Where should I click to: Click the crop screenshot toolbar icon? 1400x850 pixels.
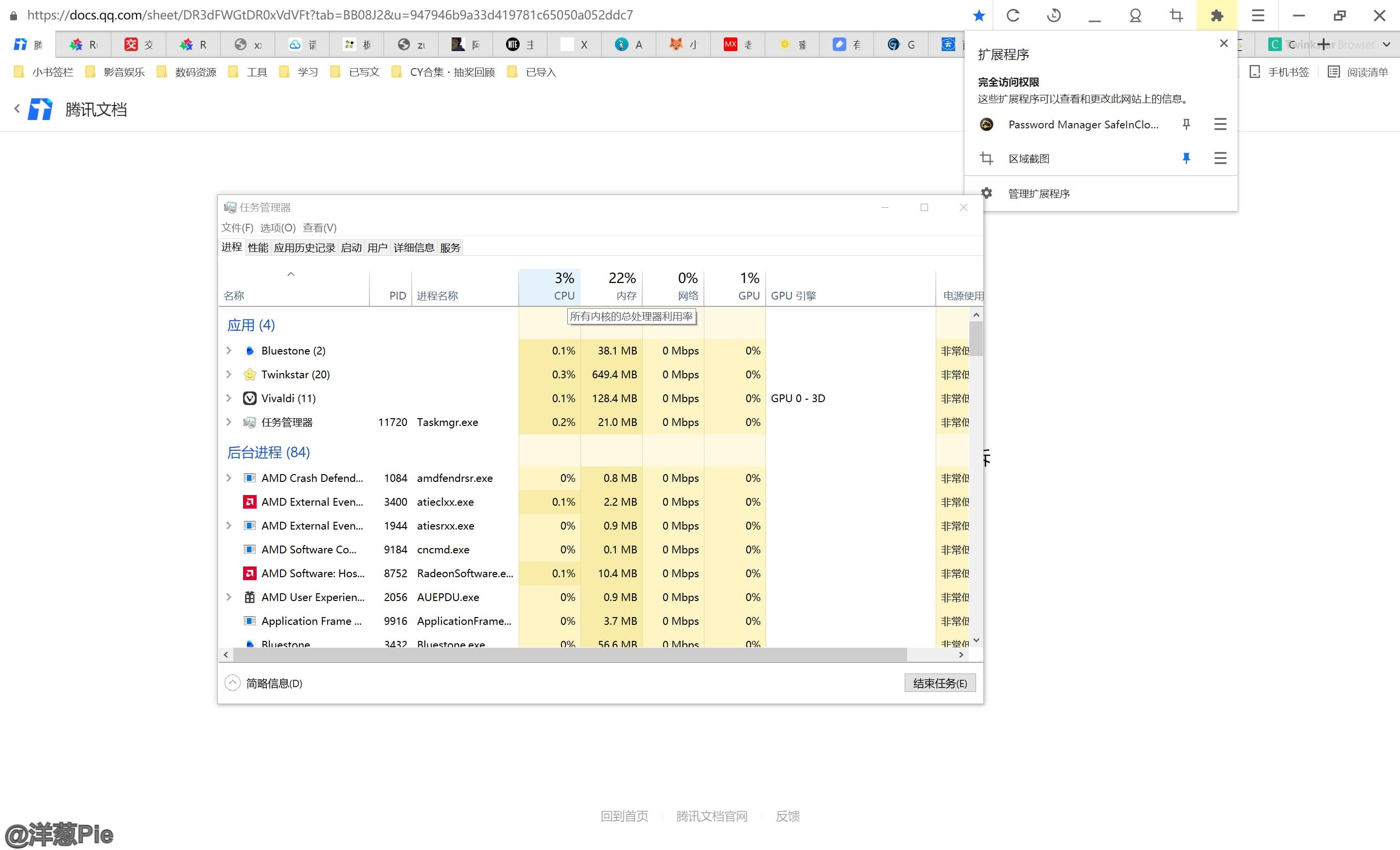point(1176,16)
